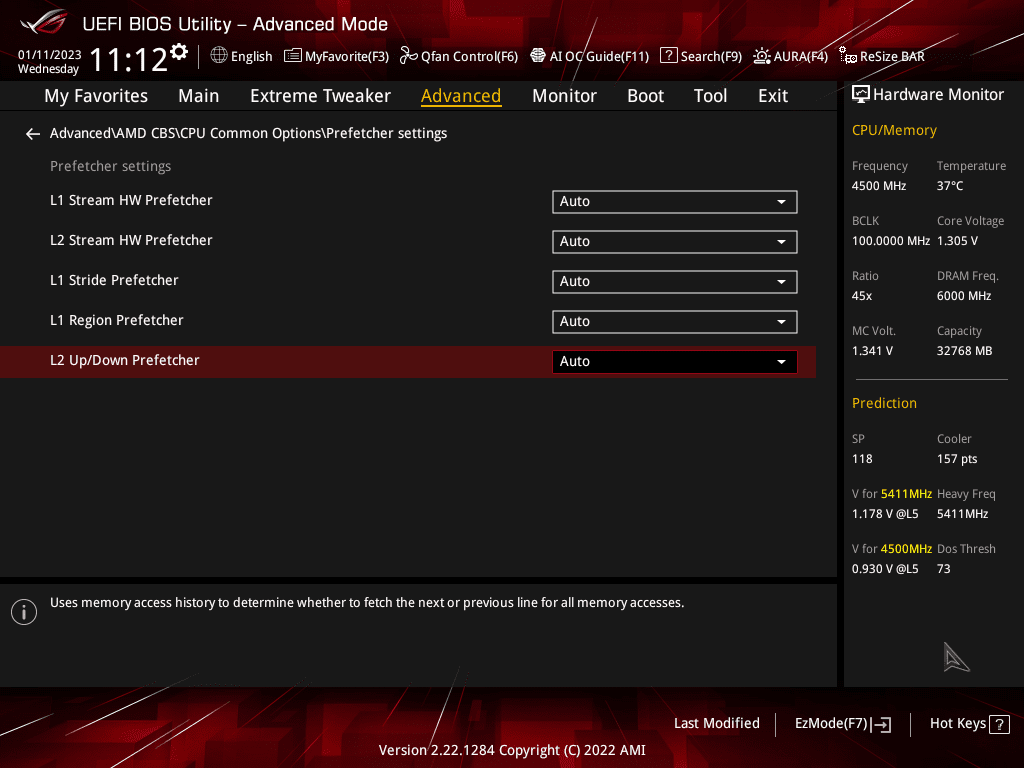1024x768 pixels.
Task: Click the SP value 118
Action: click(862, 459)
